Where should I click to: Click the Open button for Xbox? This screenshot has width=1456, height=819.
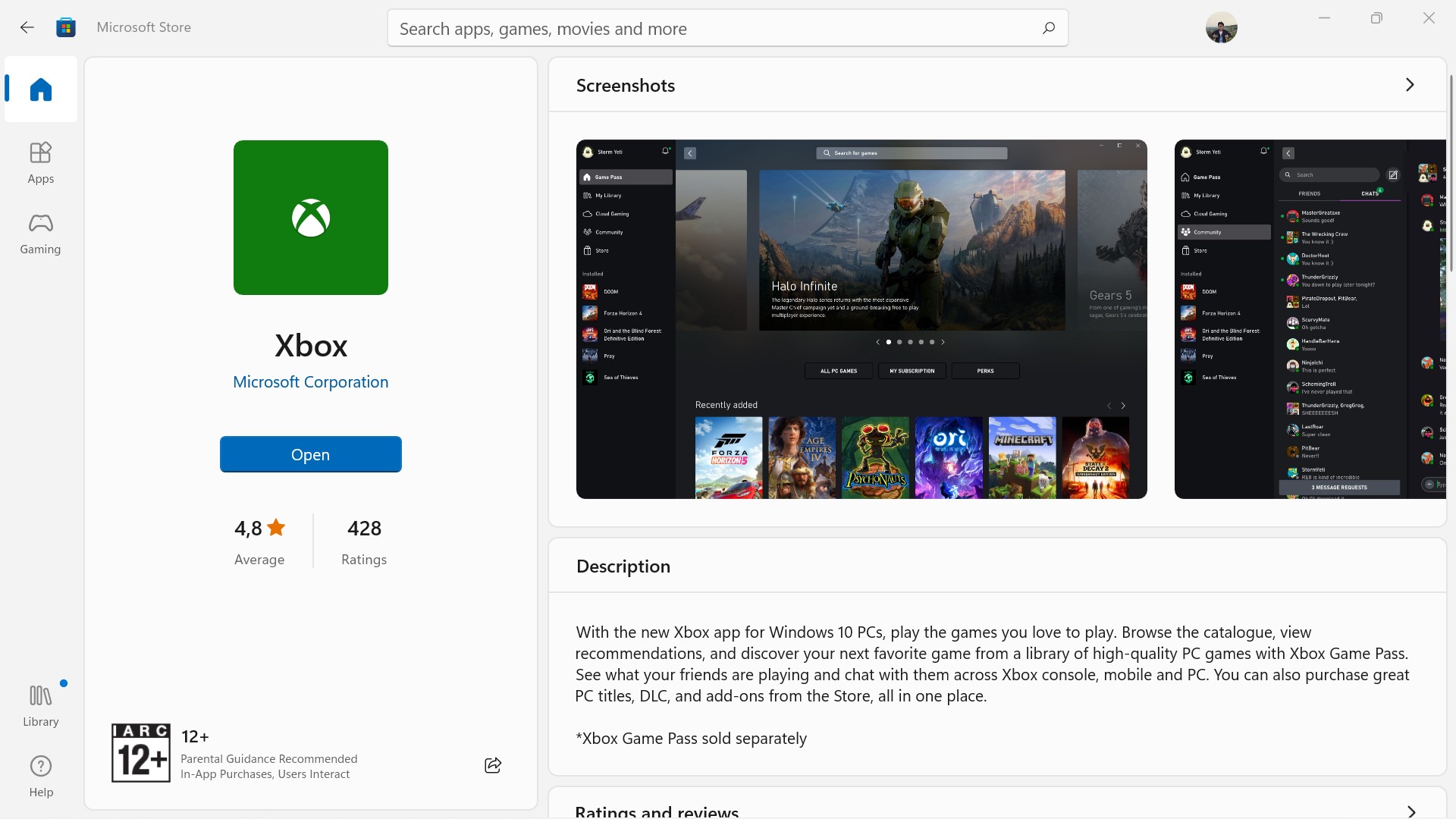point(311,454)
